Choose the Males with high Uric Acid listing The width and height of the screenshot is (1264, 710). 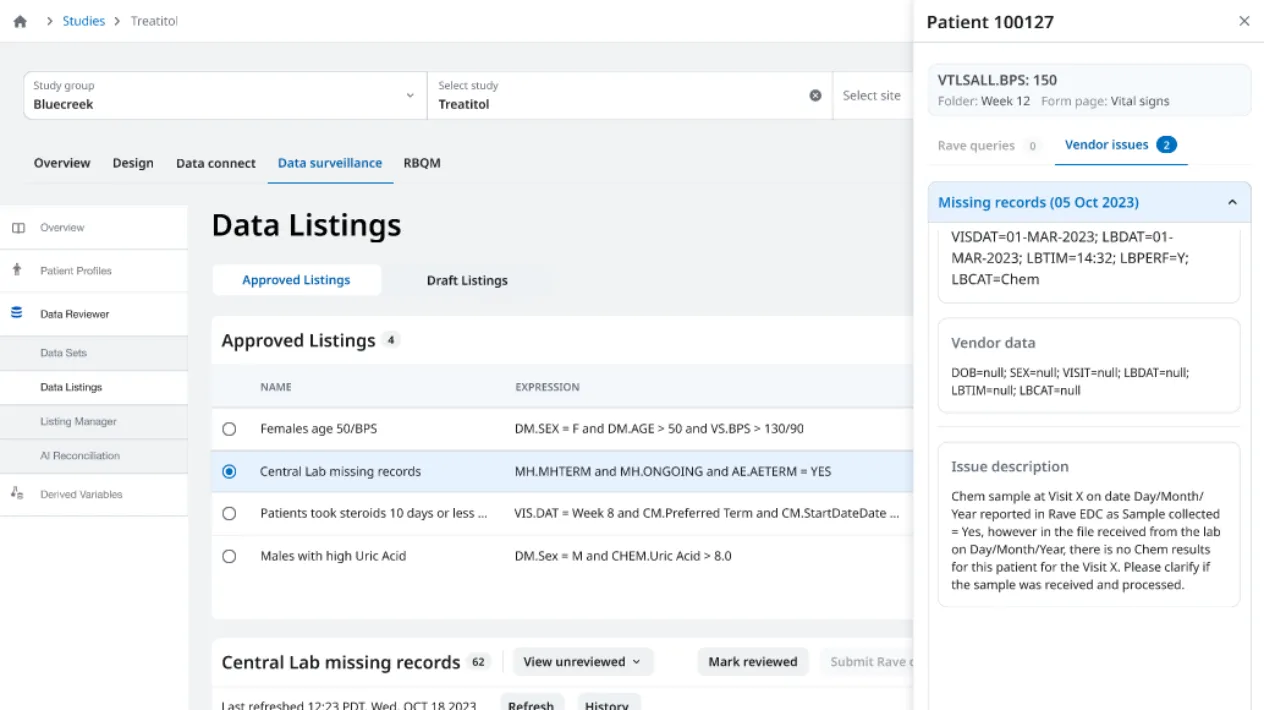tap(229, 555)
